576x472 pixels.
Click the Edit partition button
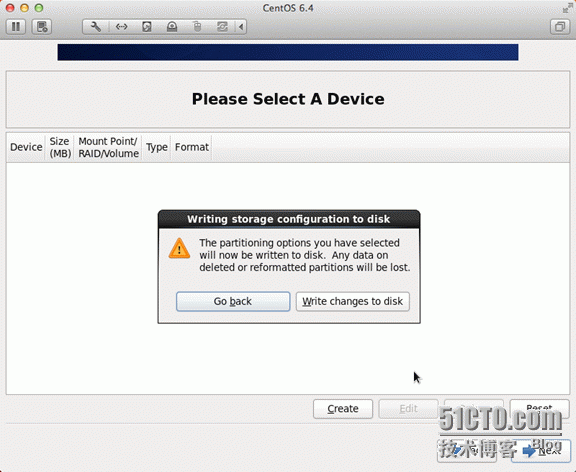408,409
